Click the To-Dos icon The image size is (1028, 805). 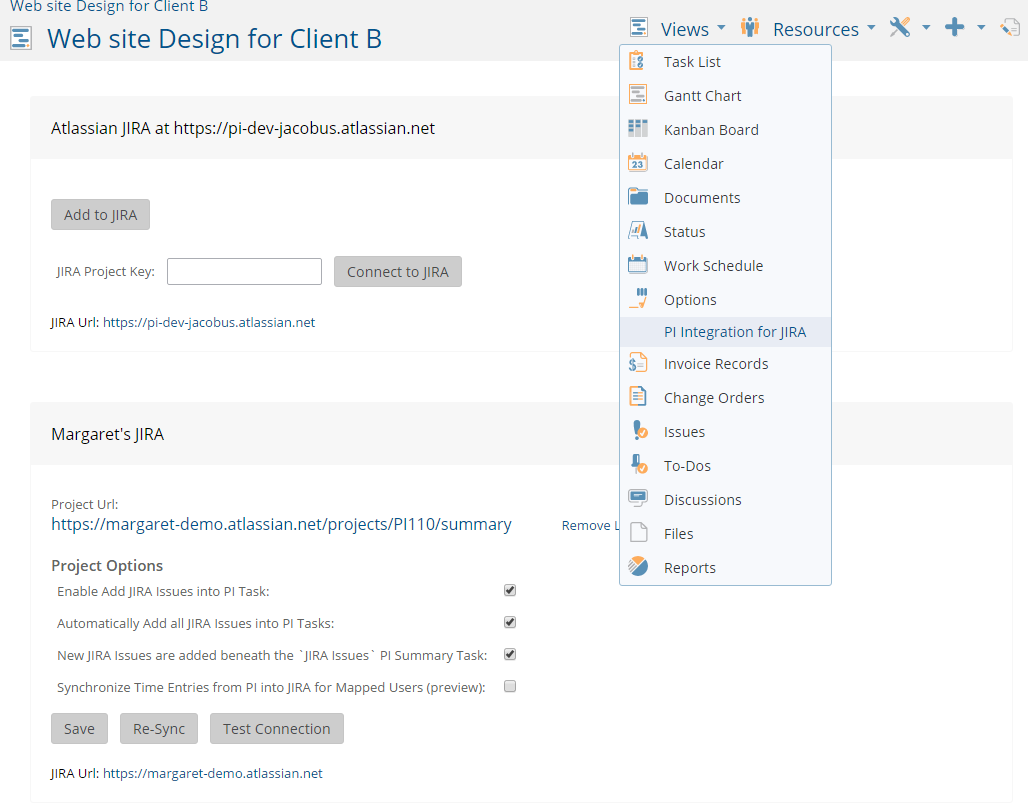coord(639,465)
